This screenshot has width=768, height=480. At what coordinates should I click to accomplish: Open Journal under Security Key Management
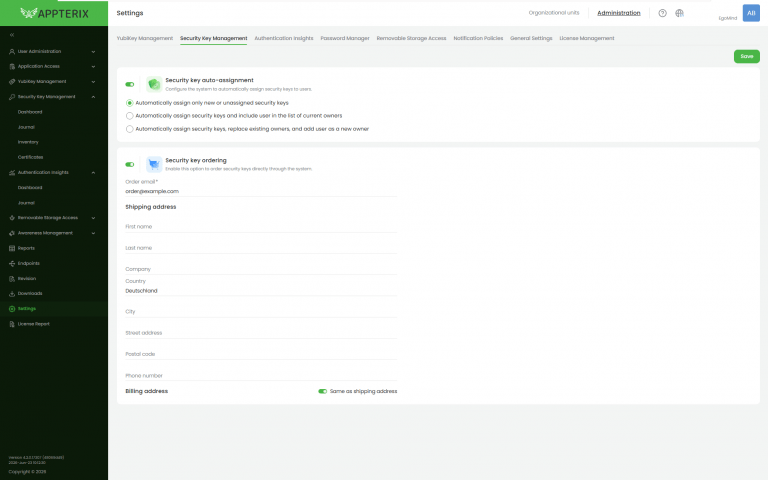[26, 127]
